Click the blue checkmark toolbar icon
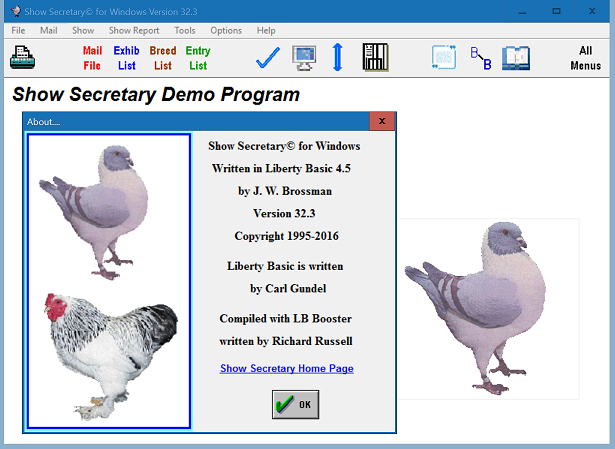Viewport: 615px width, 449px height. pyautogui.click(x=268, y=58)
